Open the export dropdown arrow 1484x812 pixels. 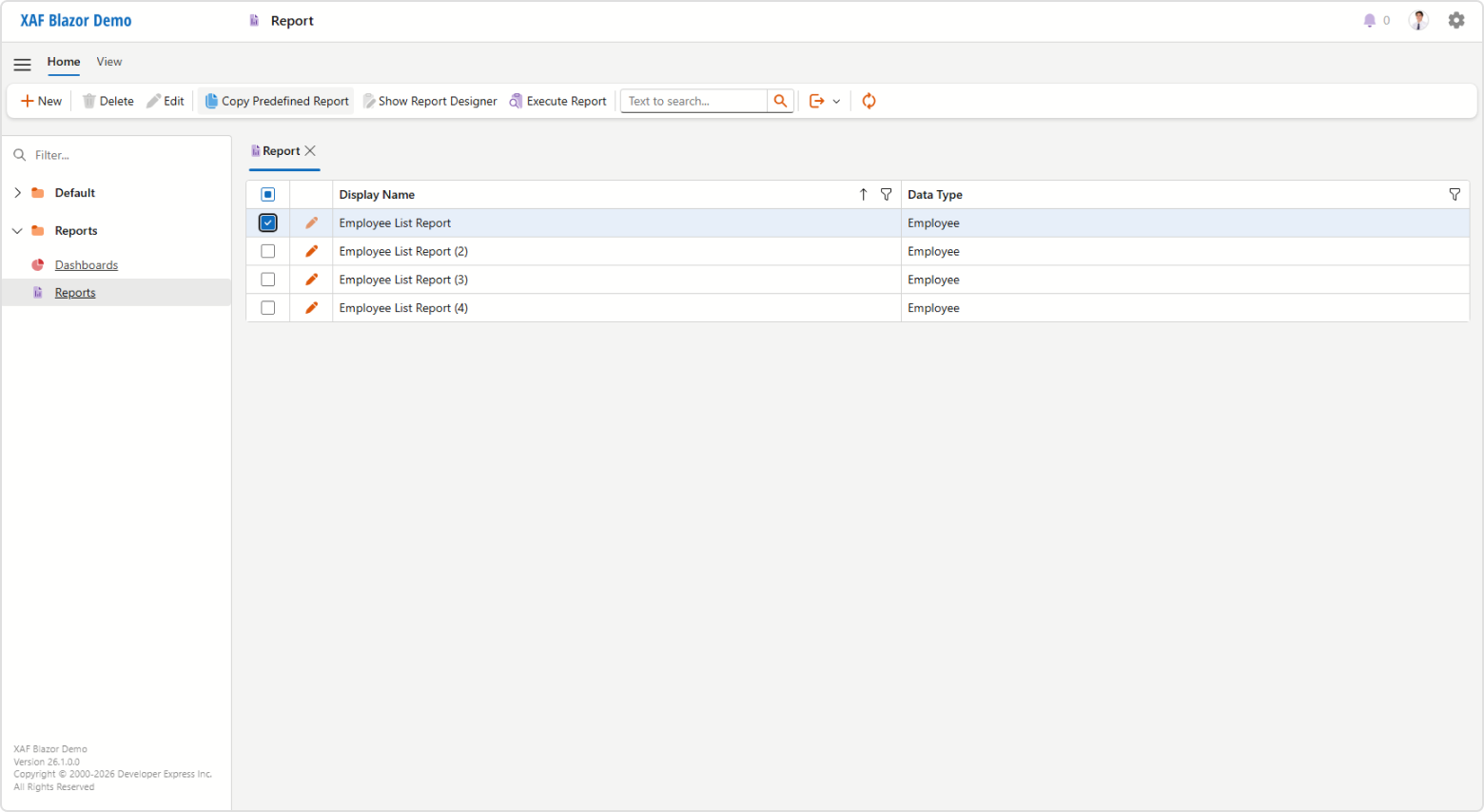pos(836,101)
